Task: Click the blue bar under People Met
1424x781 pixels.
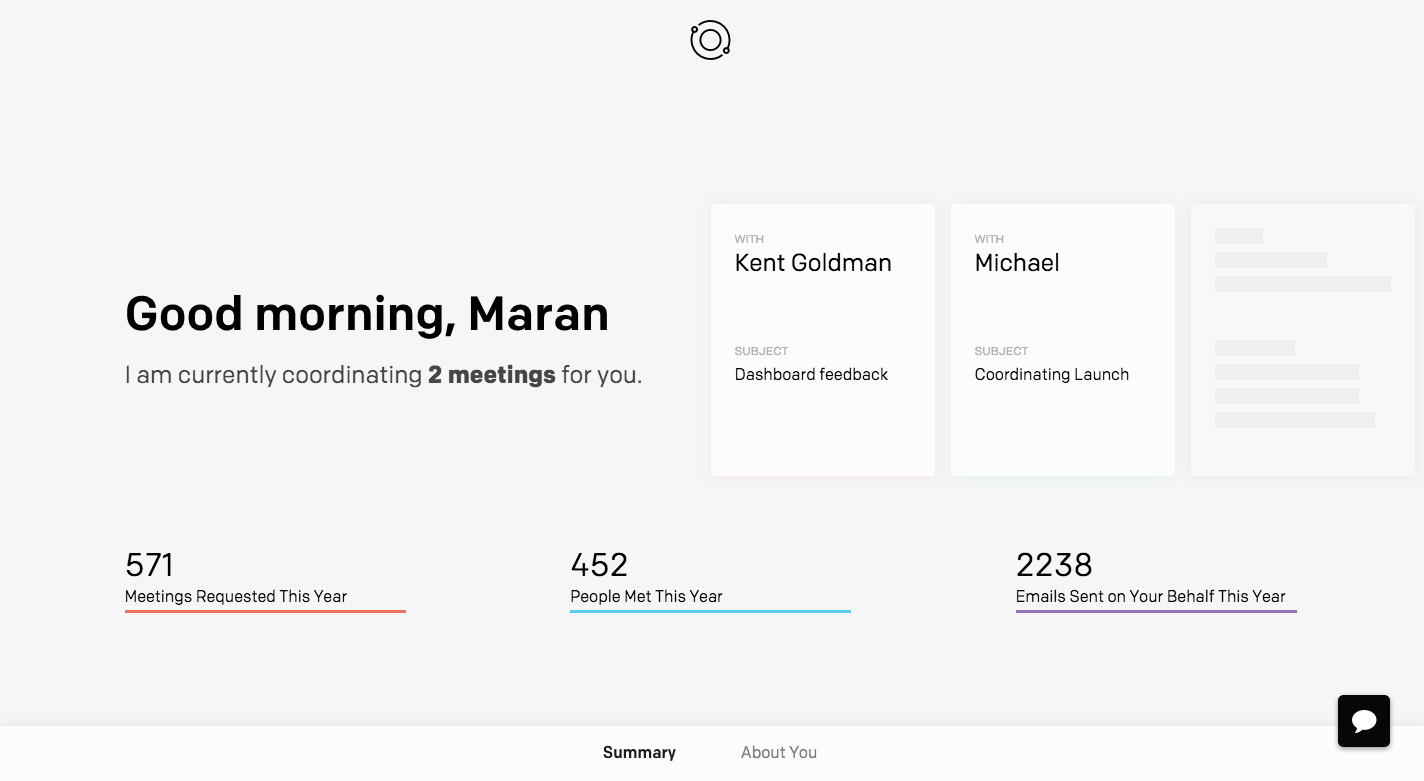Action: 710,611
